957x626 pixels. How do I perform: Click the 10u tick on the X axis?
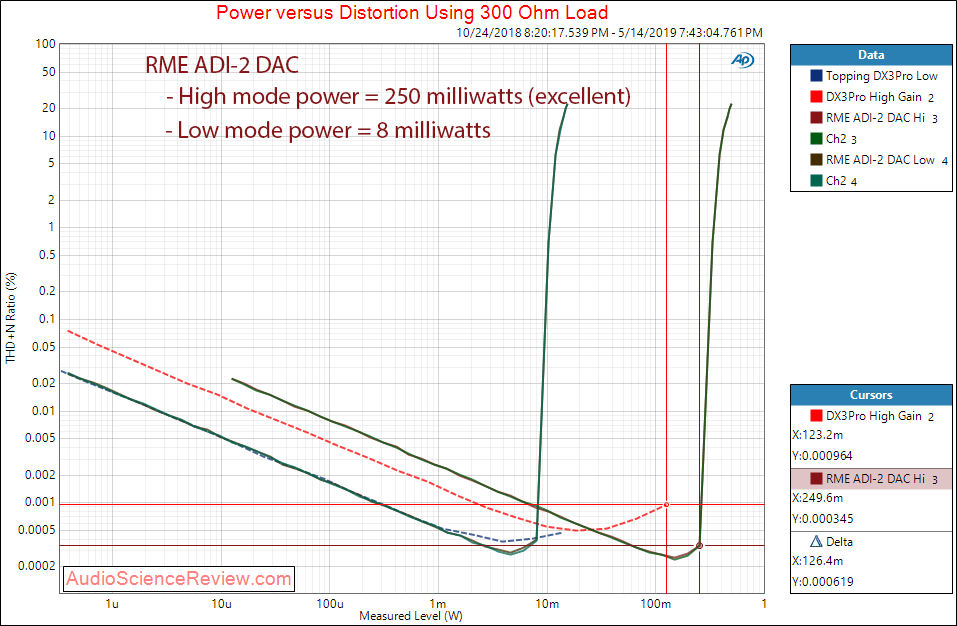(x=221, y=604)
